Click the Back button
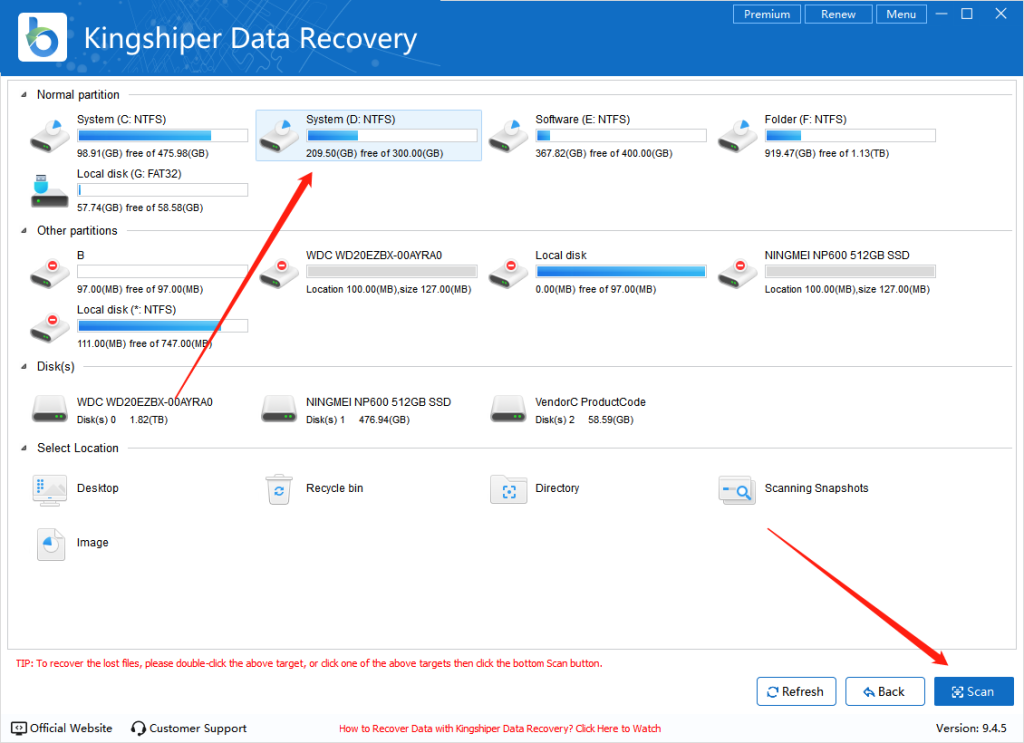Viewport: 1024px width, 743px height. [885, 691]
